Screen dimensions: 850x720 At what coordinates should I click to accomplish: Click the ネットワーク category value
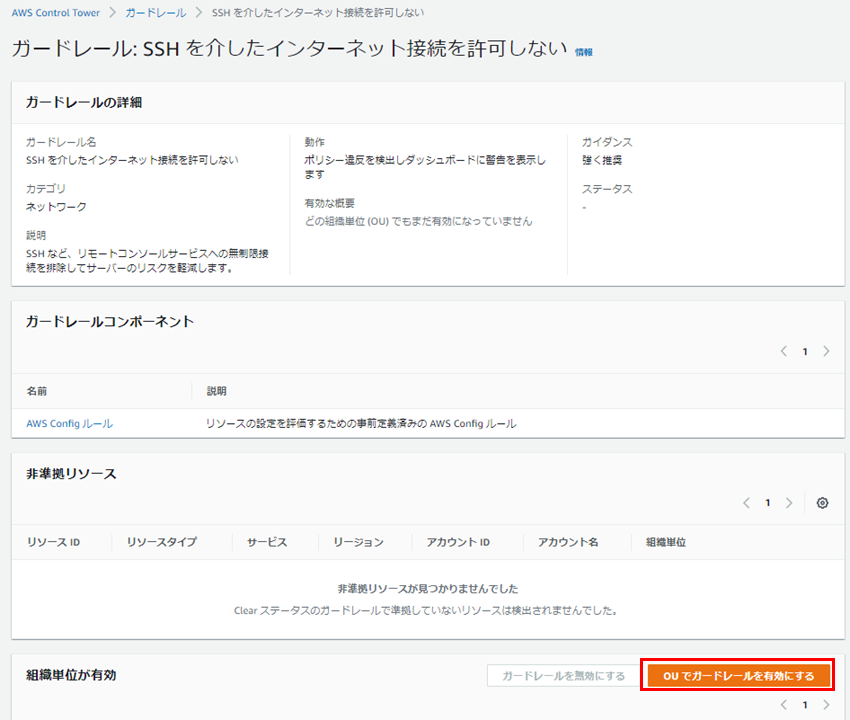56,207
